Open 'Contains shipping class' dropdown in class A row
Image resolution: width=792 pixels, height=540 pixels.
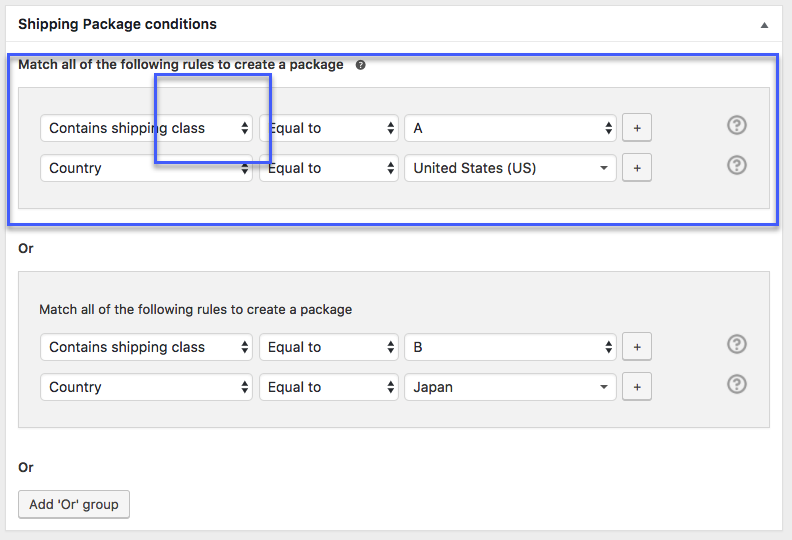(x=146, y=128)
